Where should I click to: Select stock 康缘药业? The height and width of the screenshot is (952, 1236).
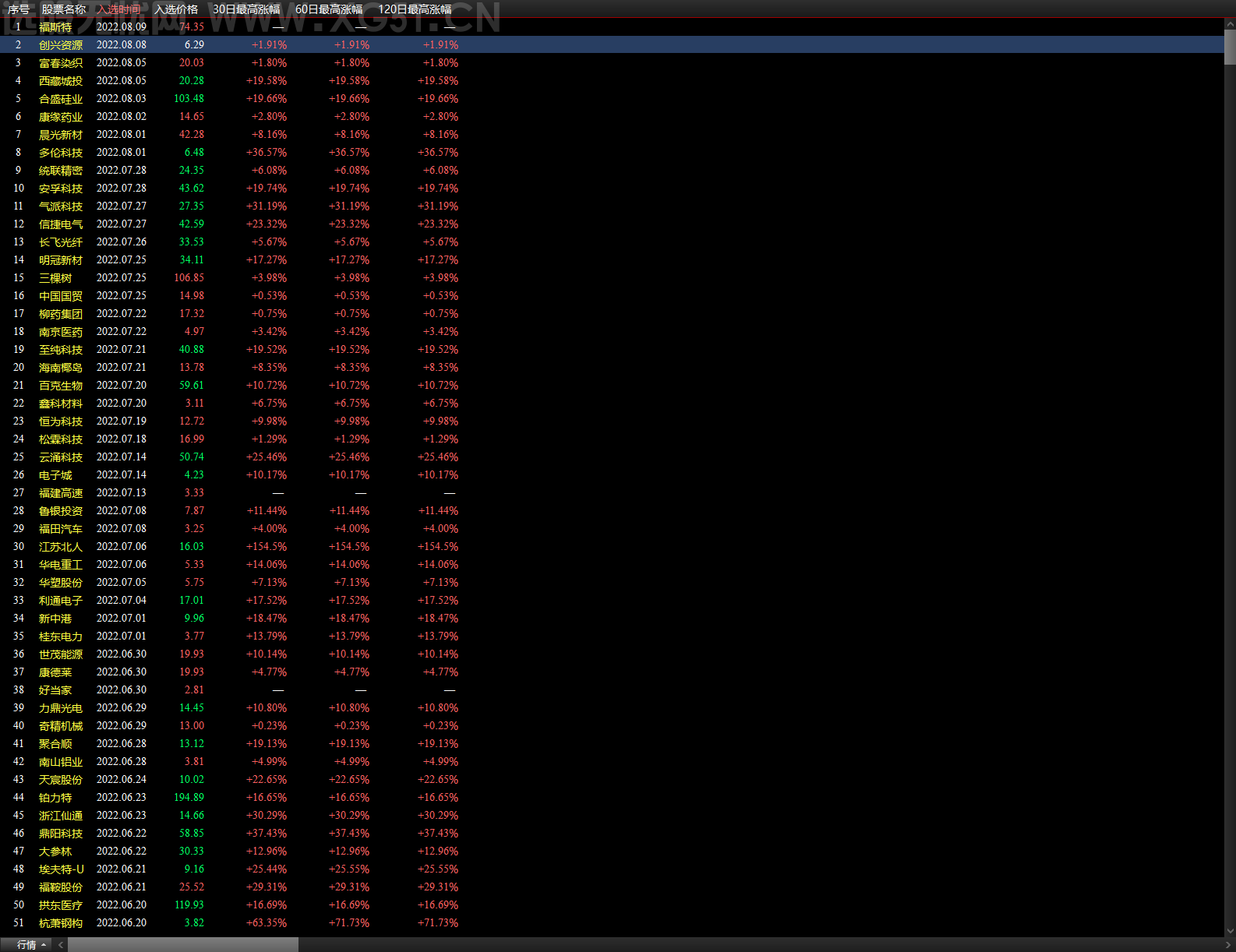pos(61,117)
